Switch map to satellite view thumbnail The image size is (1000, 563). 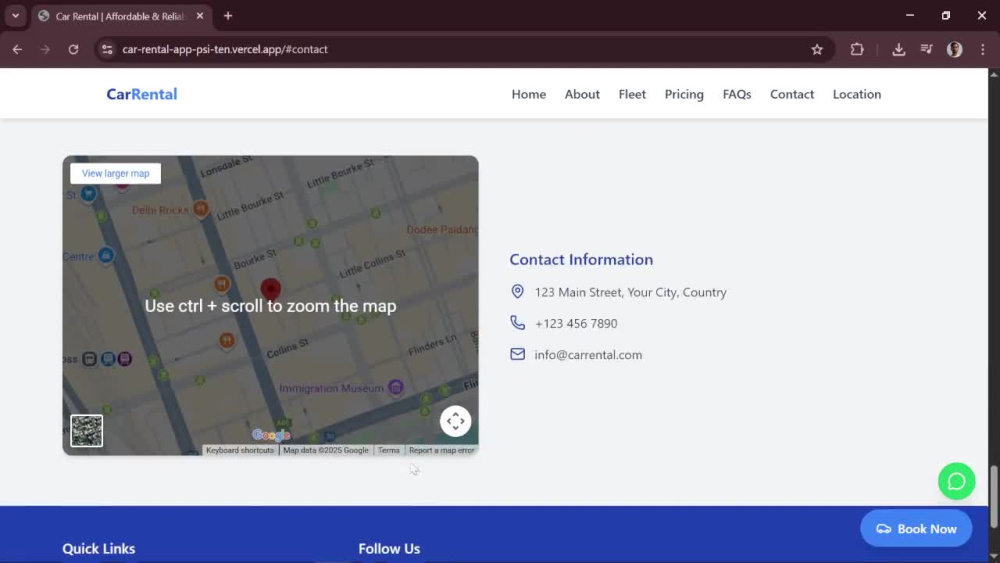click(x=87, y=430)
